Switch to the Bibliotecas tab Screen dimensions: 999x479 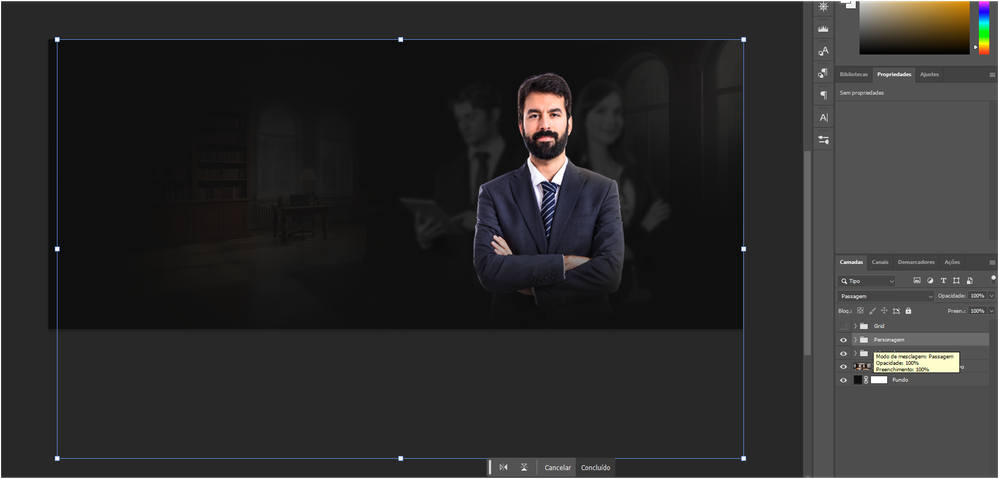coord(853,75)
